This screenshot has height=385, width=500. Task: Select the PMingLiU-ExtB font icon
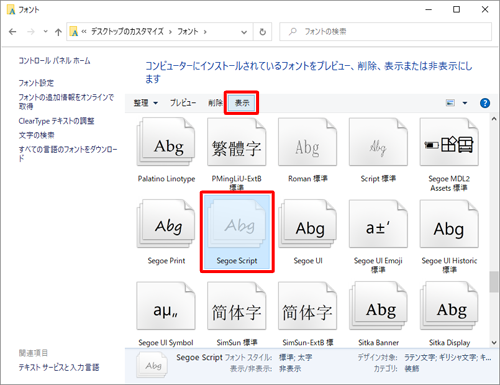point(237,142)
